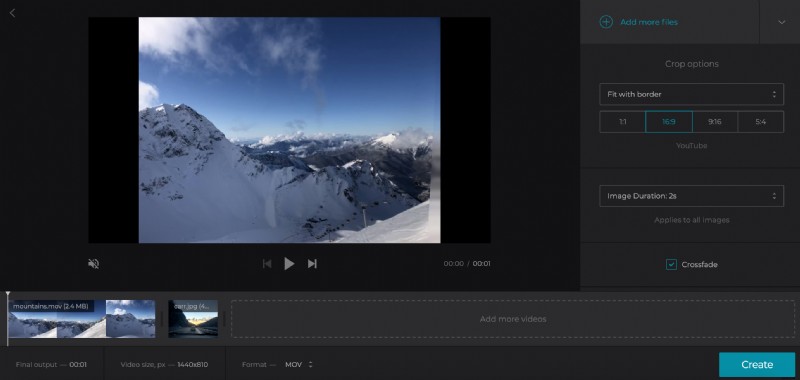800x380 pixels.
Task: Click the timeline playhead marker
Action: pos(8,295)
